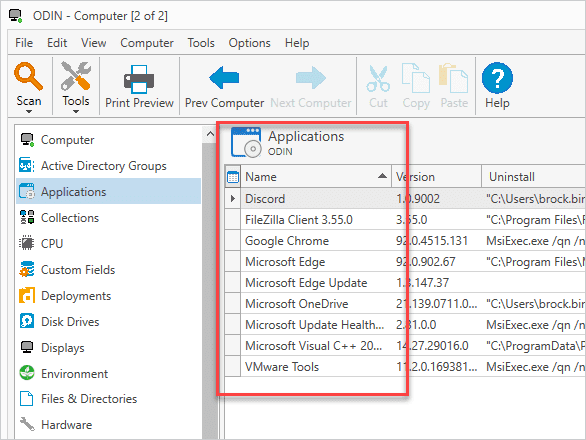Open the File menu
This screenshot has width=586, height=440.
24,43
